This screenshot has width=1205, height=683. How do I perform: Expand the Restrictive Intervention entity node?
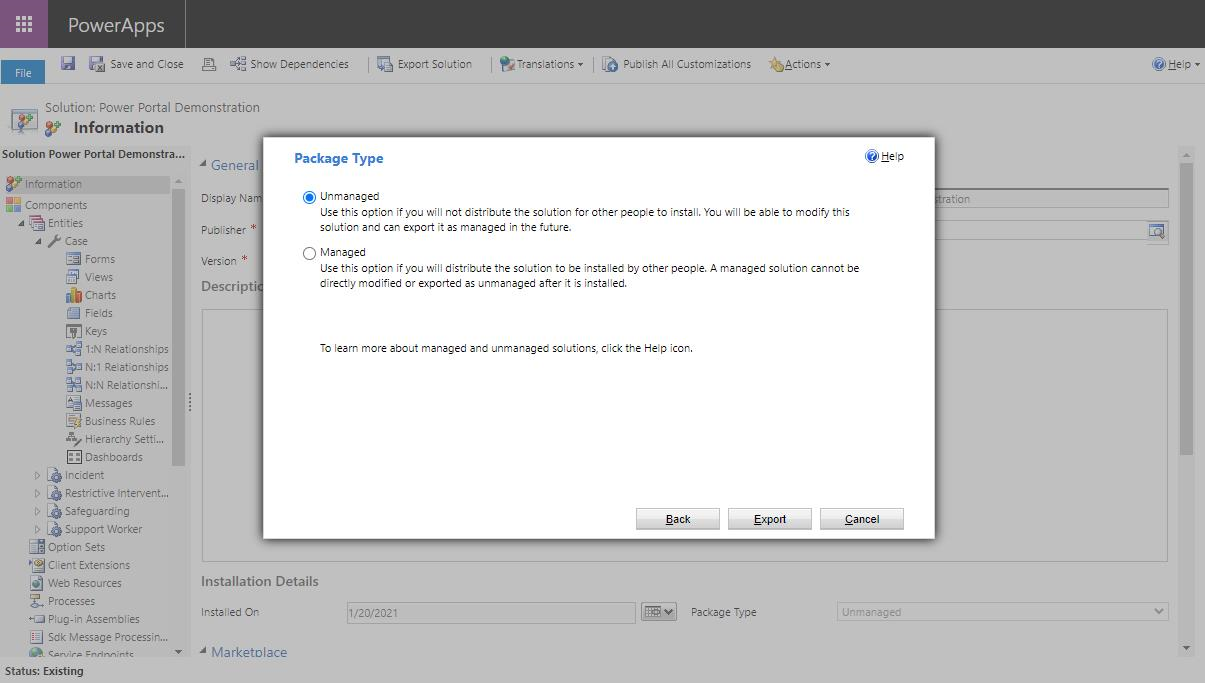tap(38, 493)
